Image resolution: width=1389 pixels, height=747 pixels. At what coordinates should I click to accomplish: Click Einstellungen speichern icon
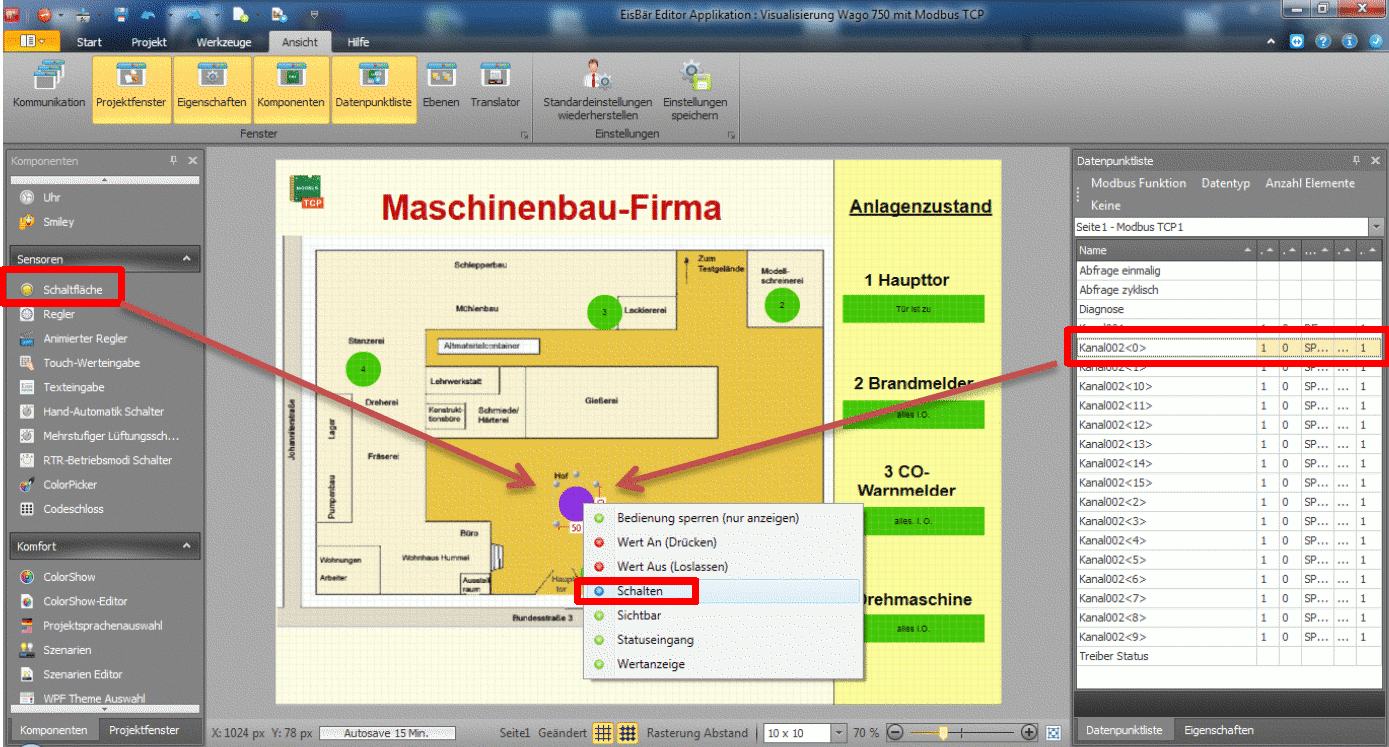[x=695, y=75]
